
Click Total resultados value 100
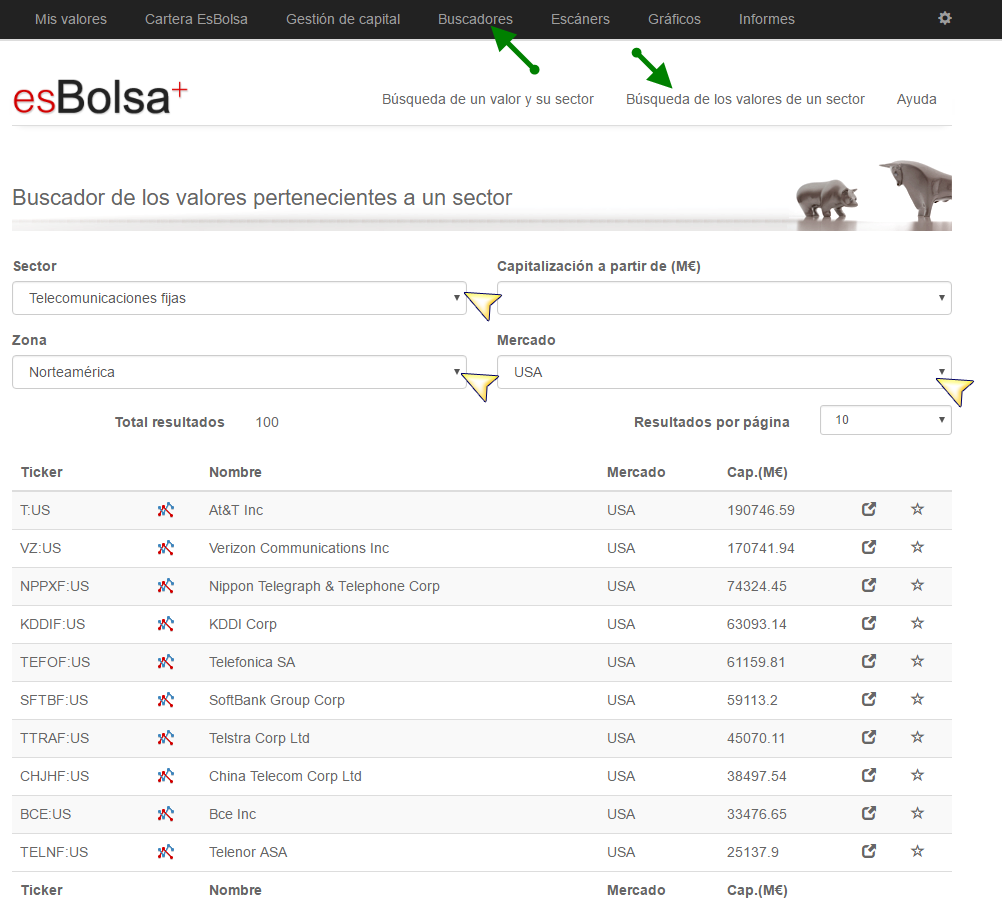(x=267, y=422)
